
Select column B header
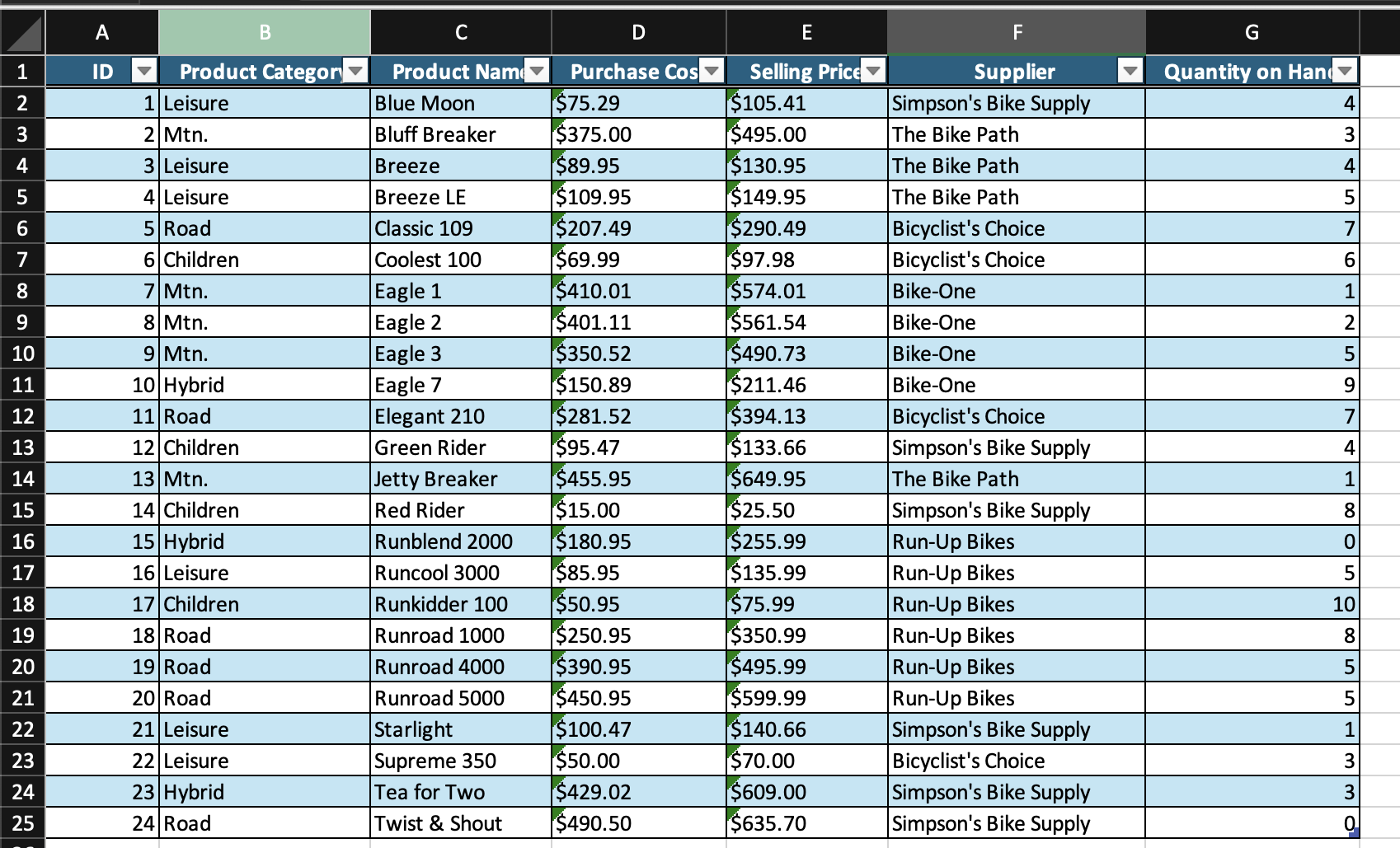[x=264, y=33]
